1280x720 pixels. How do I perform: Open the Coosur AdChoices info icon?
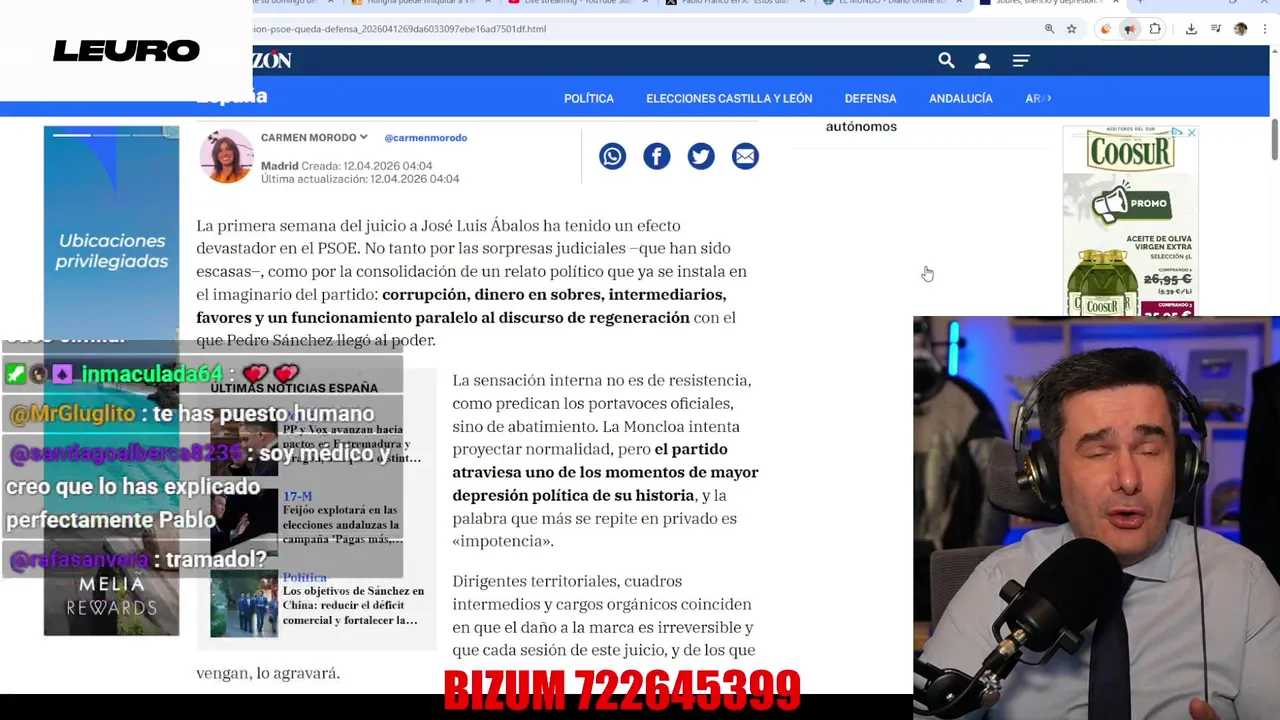(1178, 132)
